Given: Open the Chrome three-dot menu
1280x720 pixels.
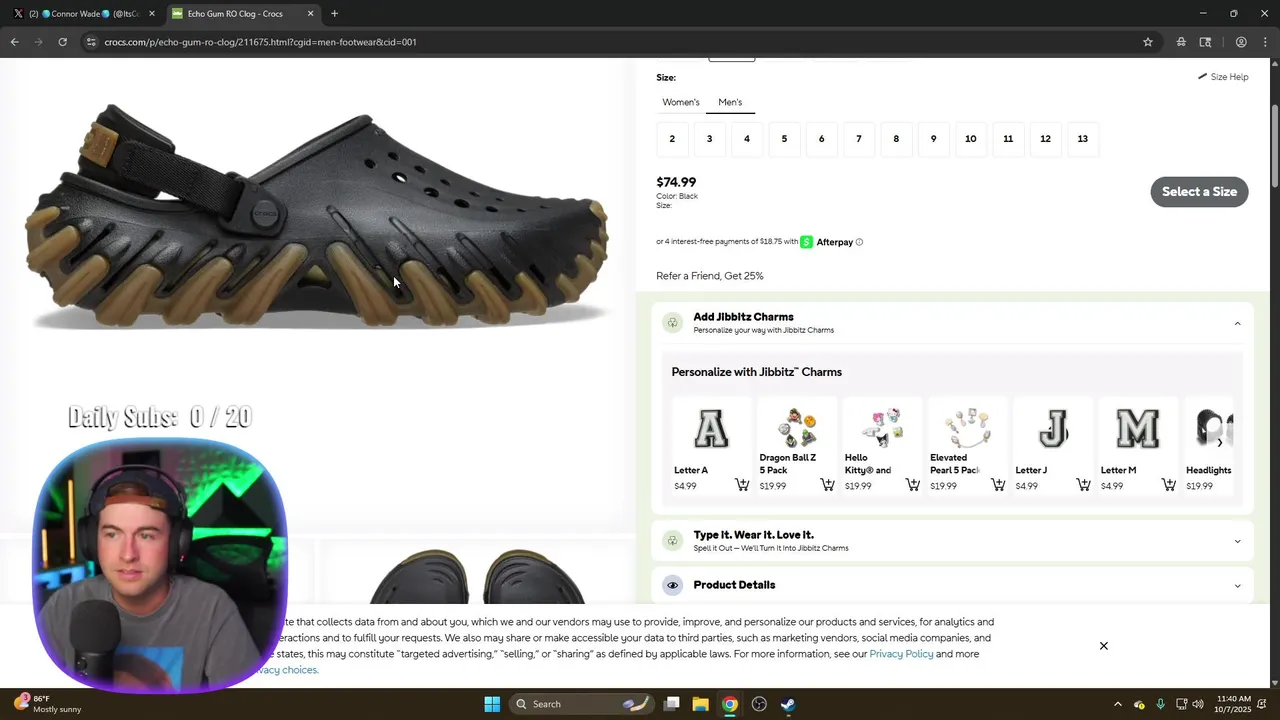Looking at the screenshot, I should coord(1264,42).
